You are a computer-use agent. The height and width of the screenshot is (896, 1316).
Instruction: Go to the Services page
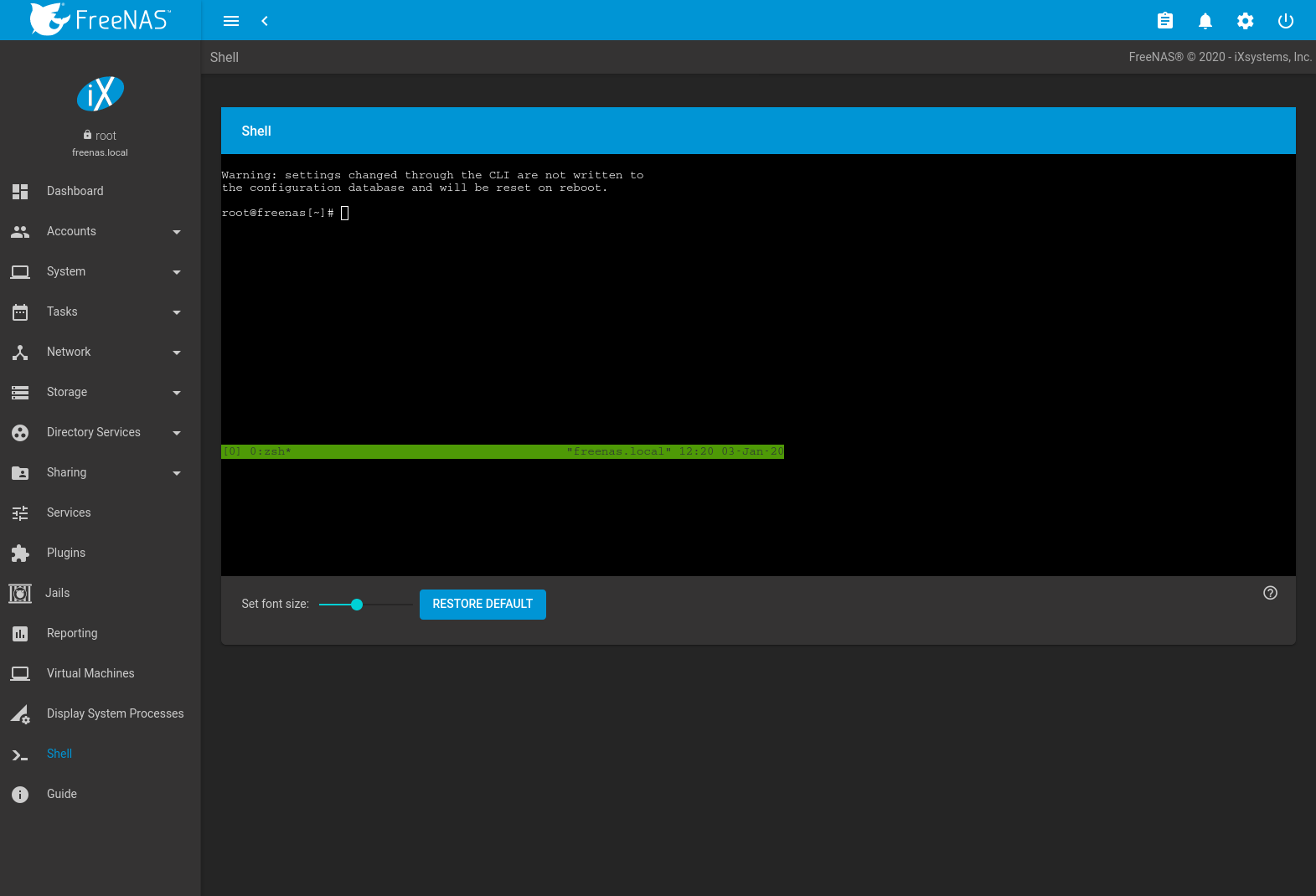click(x=69, y=512)
